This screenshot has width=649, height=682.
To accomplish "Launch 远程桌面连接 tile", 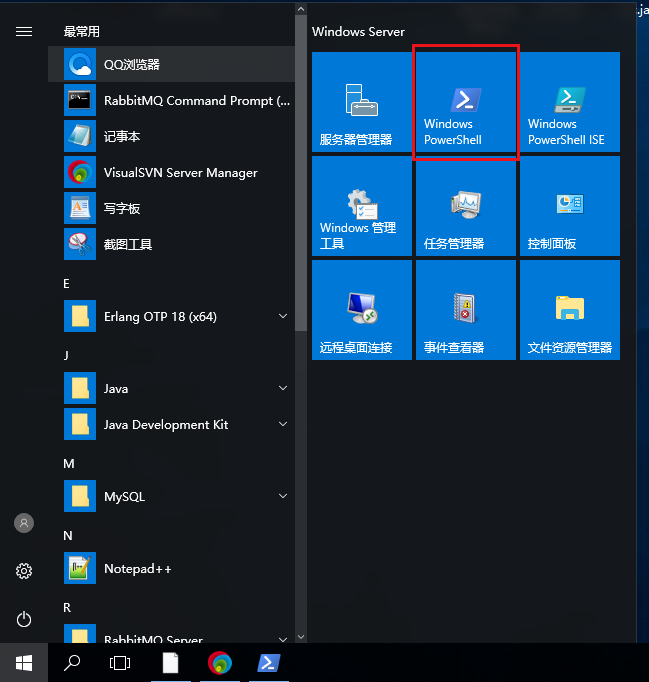I will point(362,310).
